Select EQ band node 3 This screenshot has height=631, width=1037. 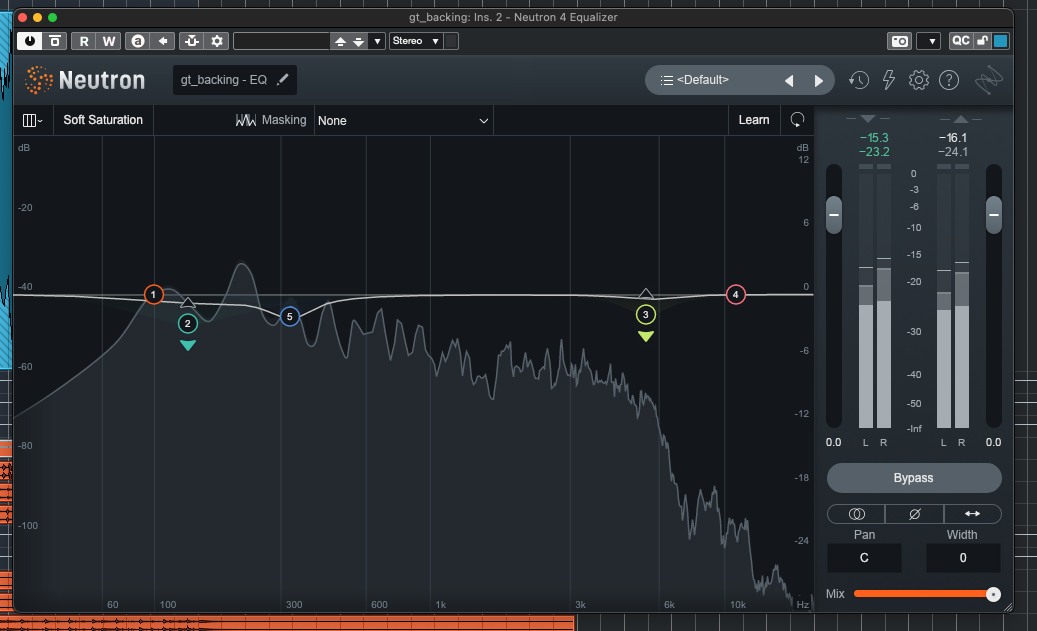645,314
